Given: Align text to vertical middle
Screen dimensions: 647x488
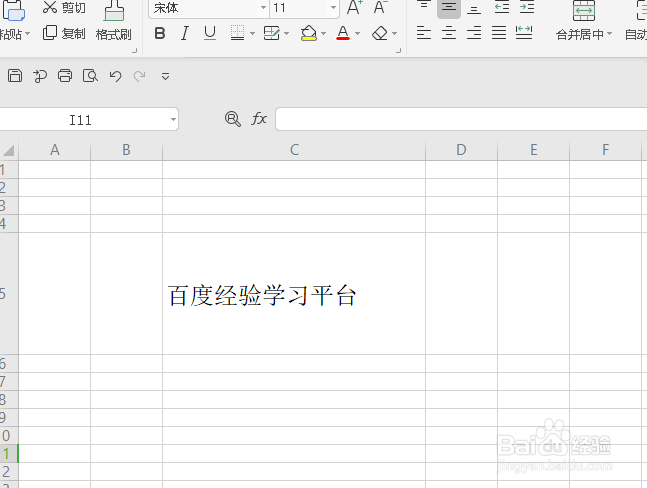Looking at the screenshot, I should (x=449, y=7).
